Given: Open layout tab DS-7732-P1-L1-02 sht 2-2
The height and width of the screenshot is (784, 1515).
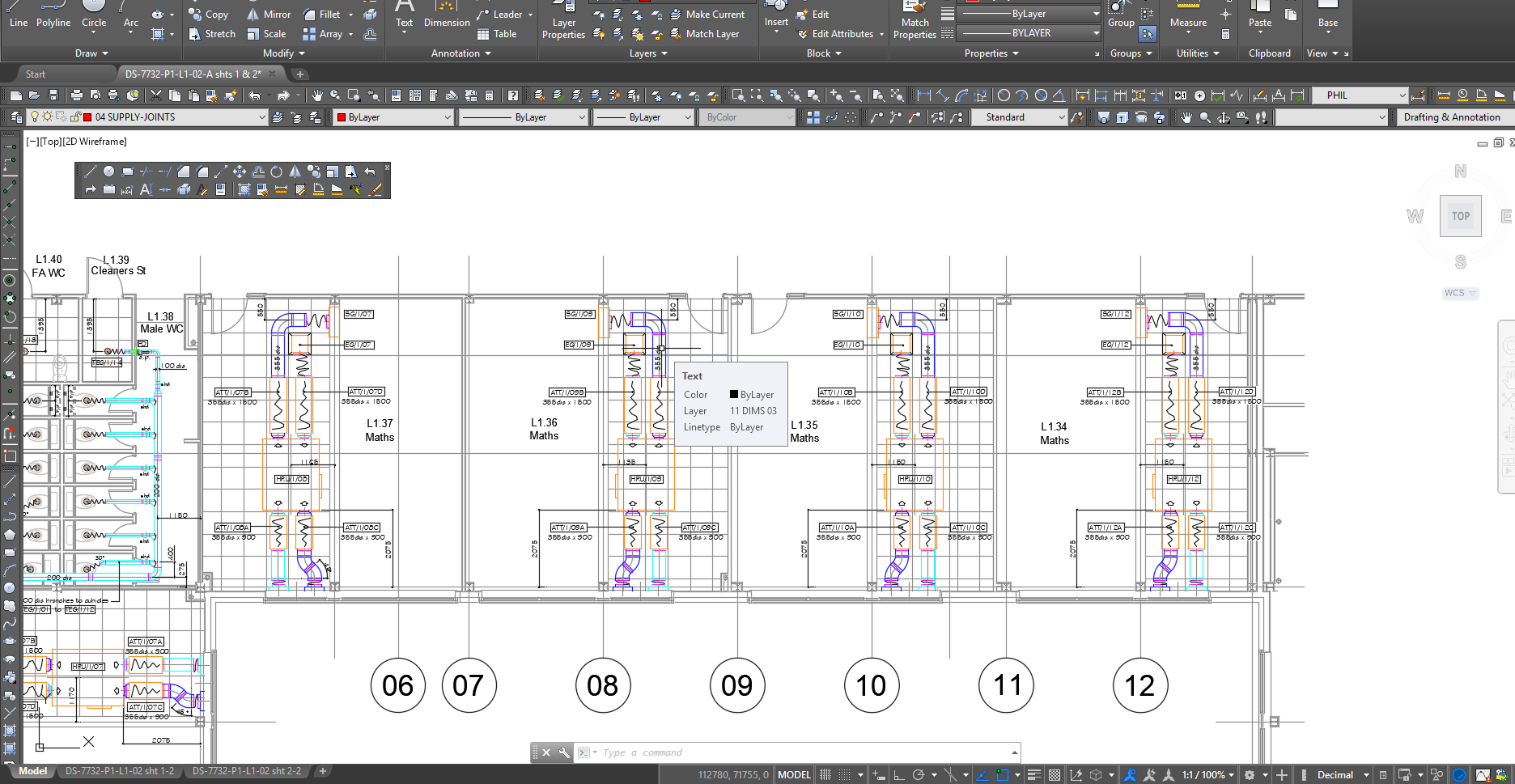Looking at the screenshot, I should tap(246, 771).
